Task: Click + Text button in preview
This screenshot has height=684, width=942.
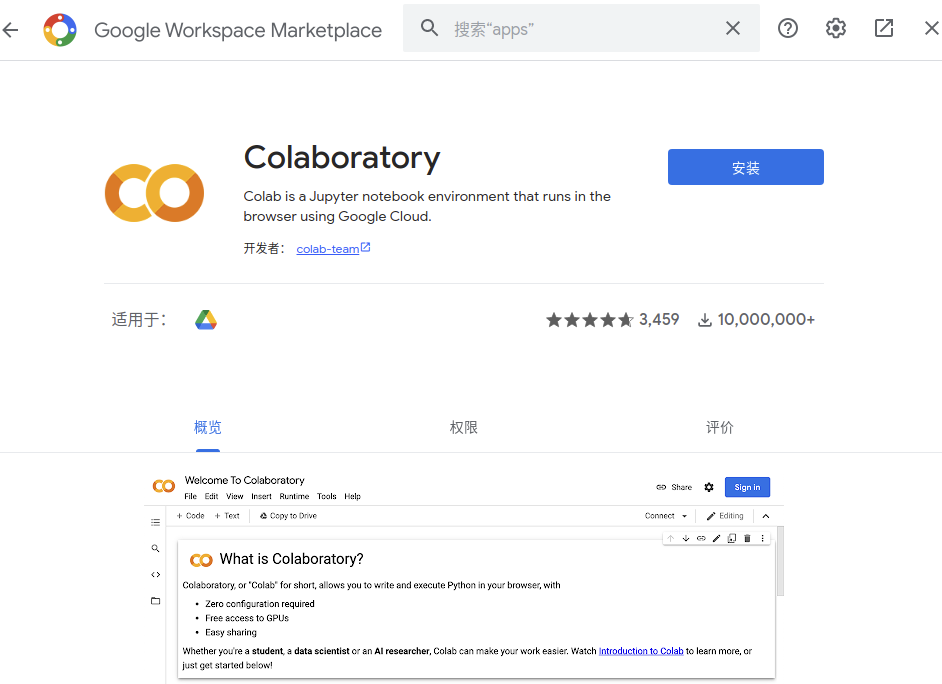Action: (227, 516)
